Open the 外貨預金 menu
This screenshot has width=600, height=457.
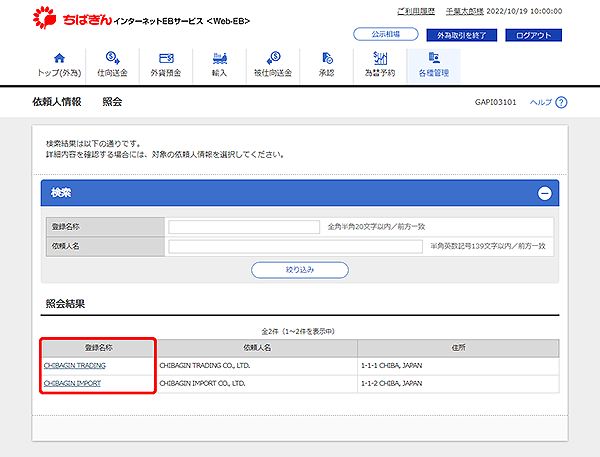point(166,65)
